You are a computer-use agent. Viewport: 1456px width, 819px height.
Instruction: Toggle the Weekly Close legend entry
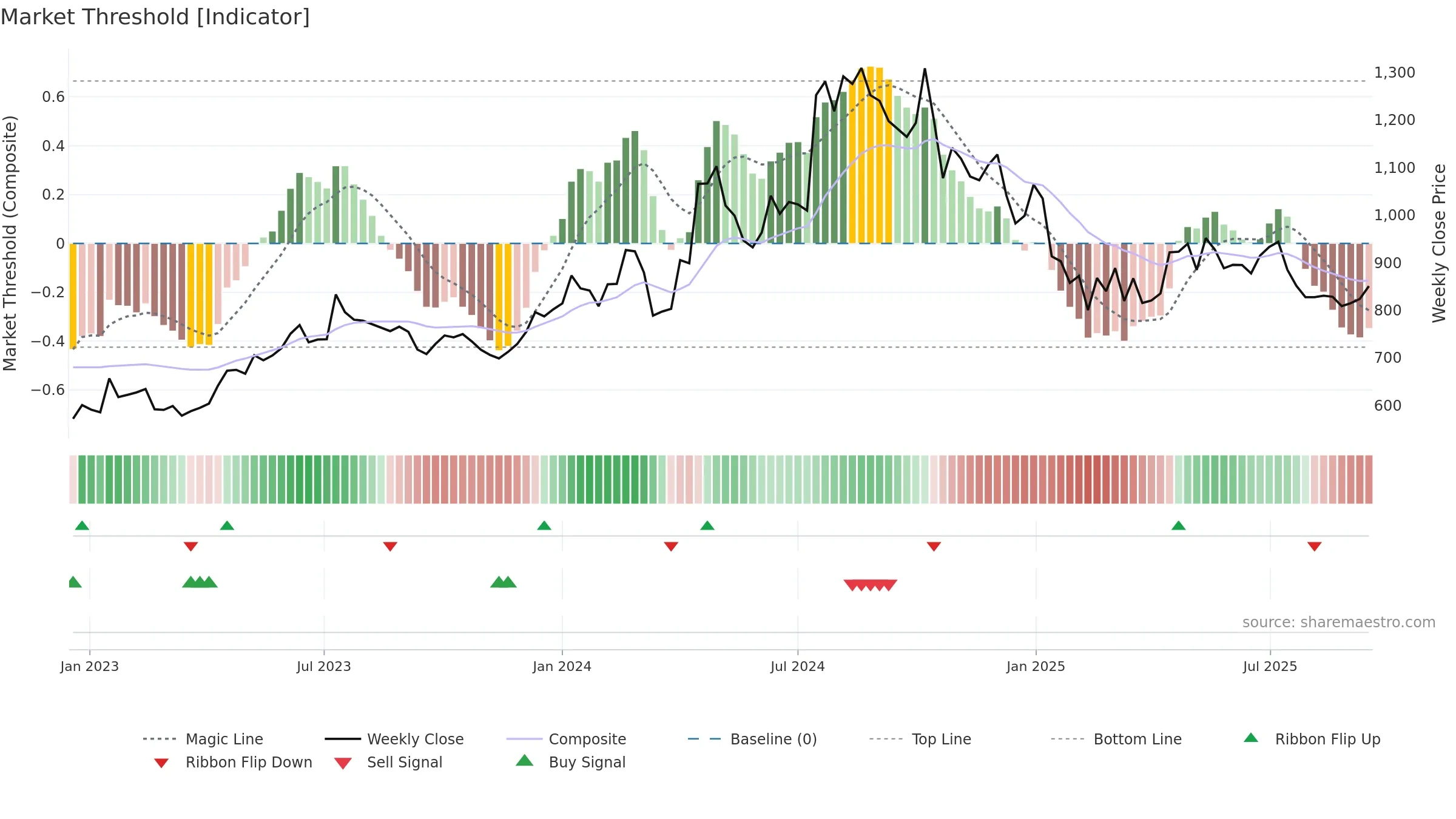click(394, 739)
